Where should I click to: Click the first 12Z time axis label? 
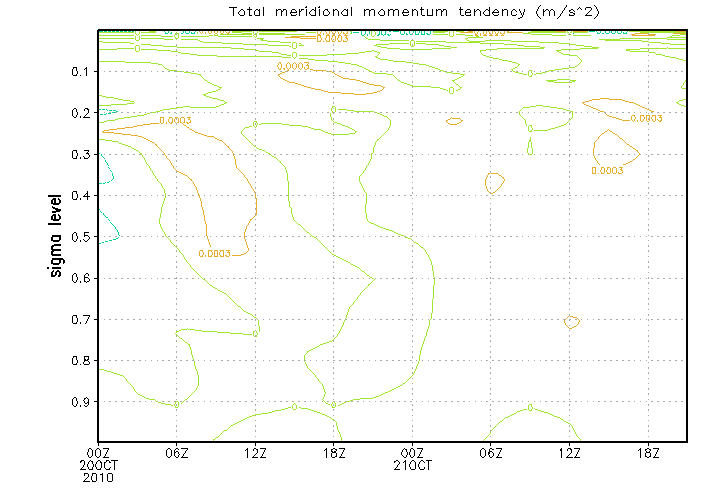pos(255,454)
